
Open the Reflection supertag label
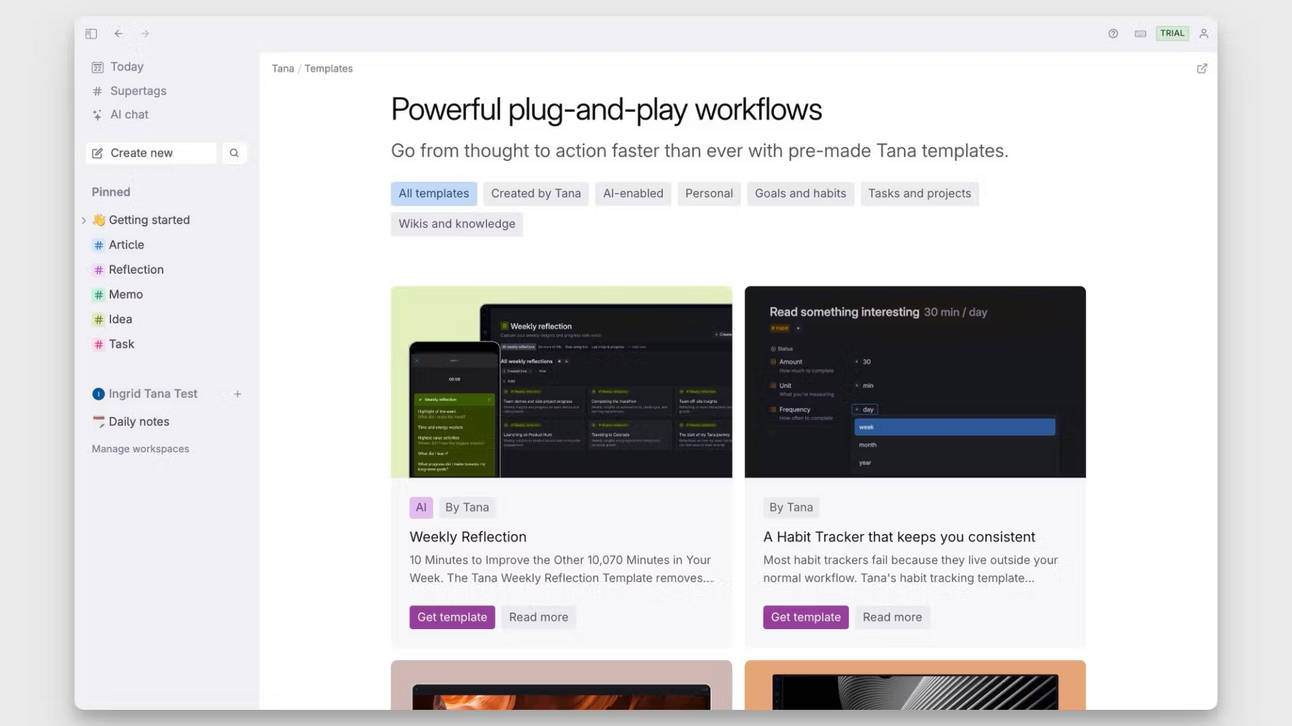(x=136, y=270)
